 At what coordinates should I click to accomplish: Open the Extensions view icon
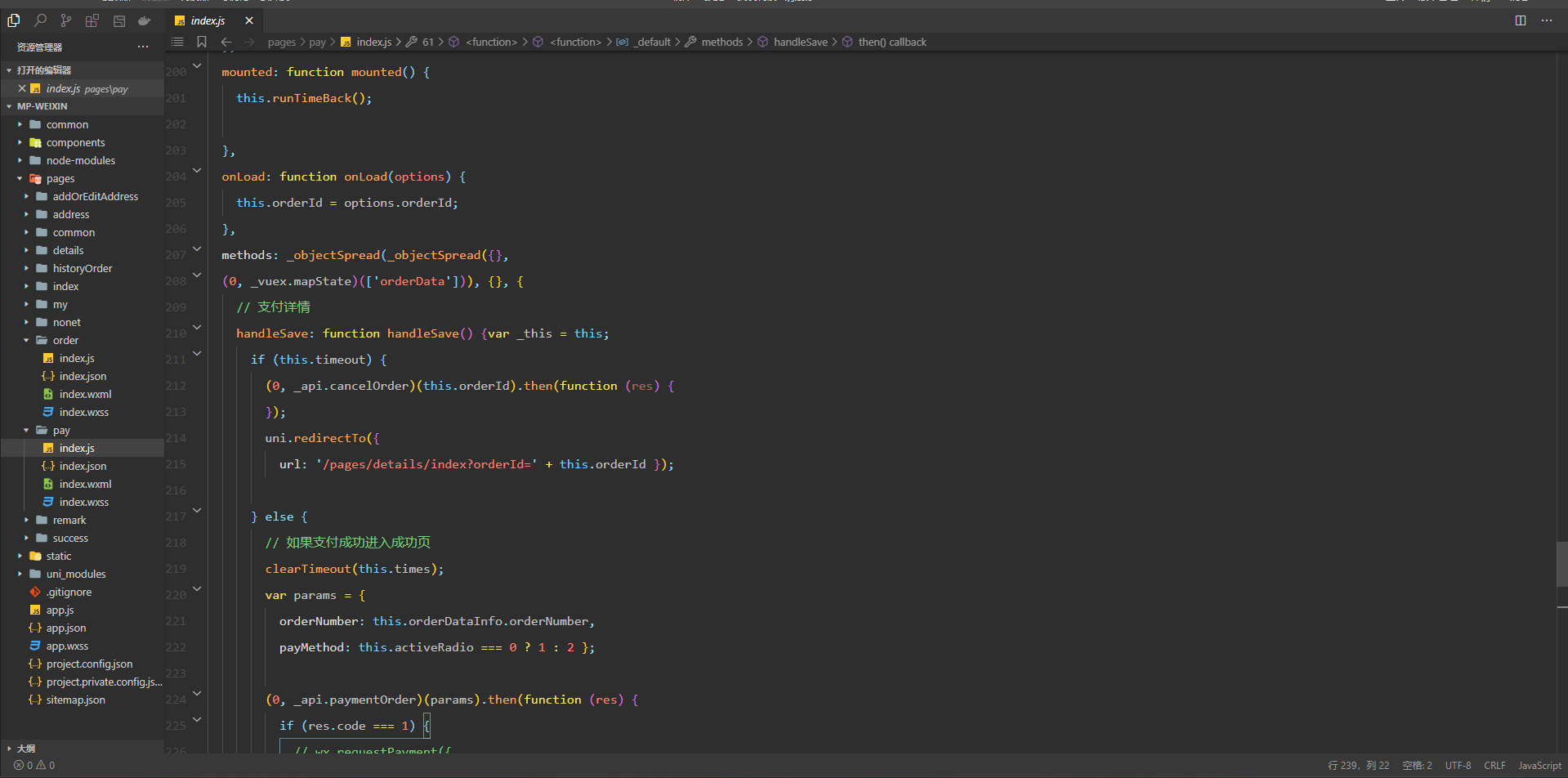pyautogui.click(x=92, y=20)
